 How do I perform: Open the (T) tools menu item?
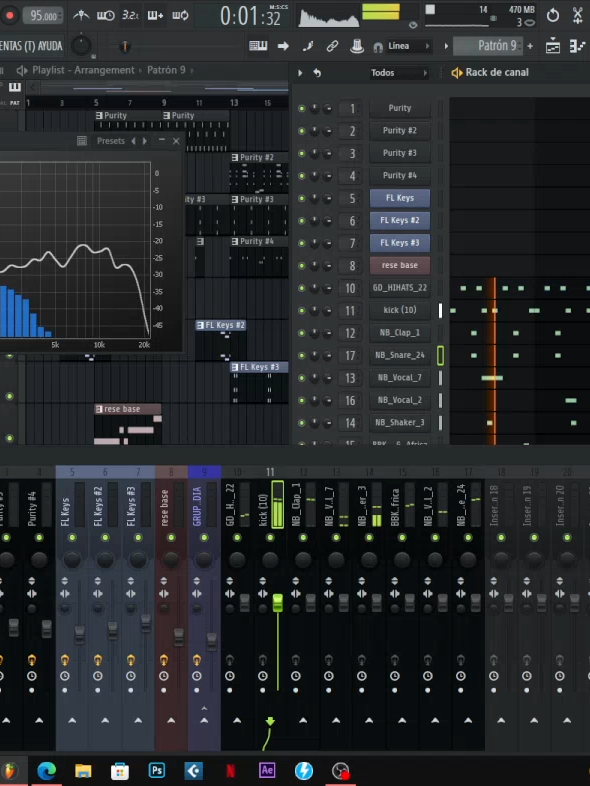pos(30,46)
